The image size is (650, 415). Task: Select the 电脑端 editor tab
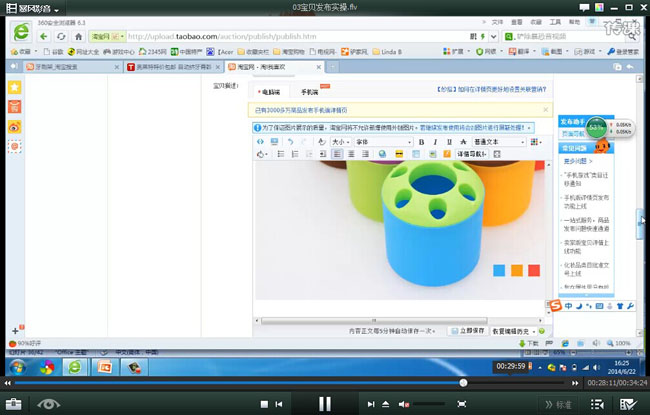point(269,92)
